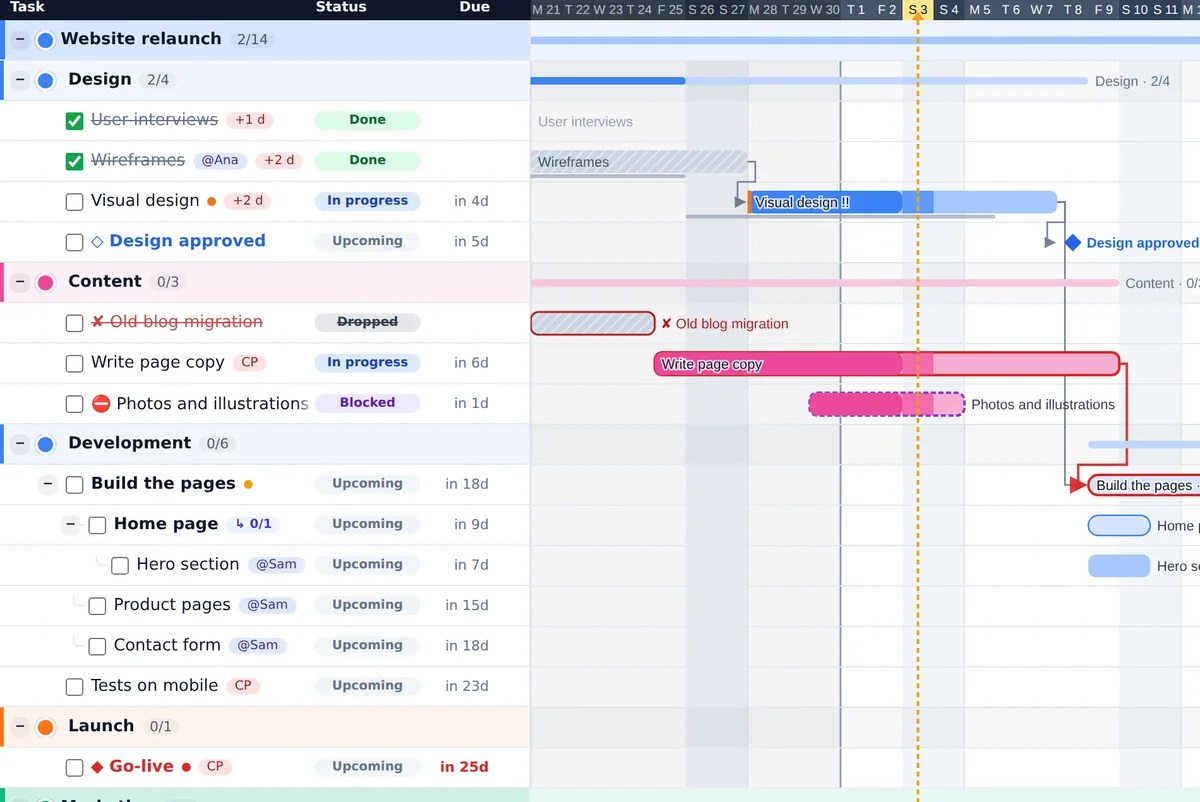The width and height of the screenshot is (1200, 802).
Task: Select the Hero section Gantt bar
Action: coord(1119,566)
